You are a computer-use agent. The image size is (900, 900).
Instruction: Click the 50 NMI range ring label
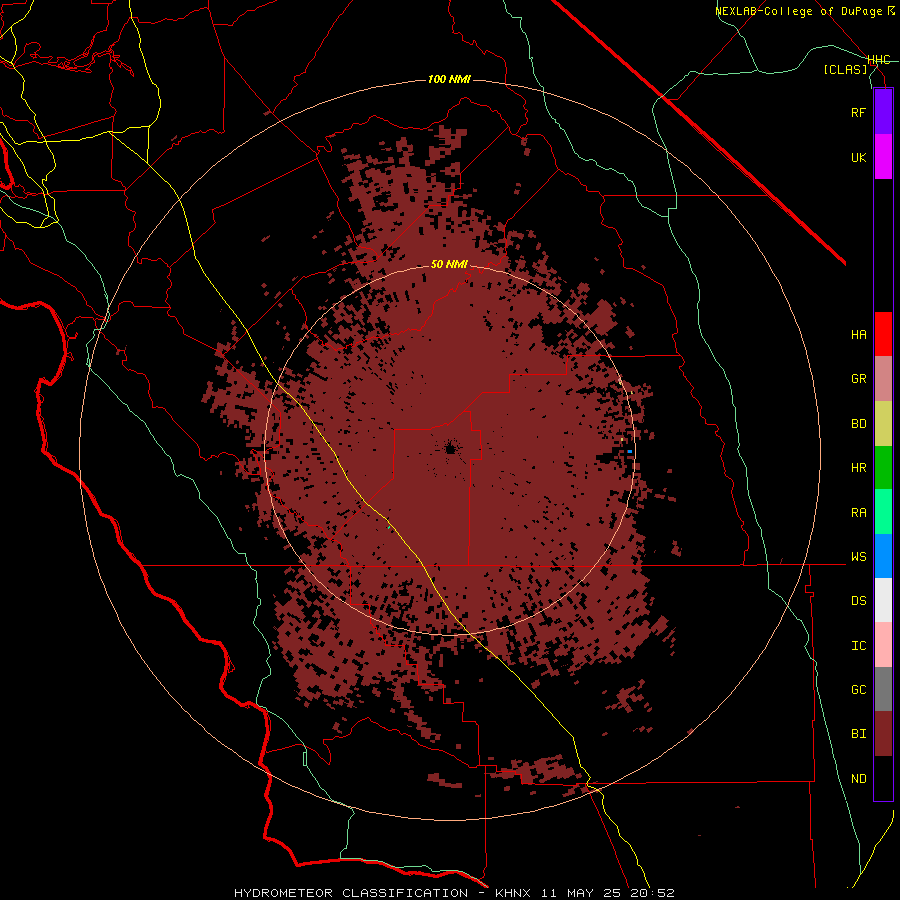(x=449, y=264)
